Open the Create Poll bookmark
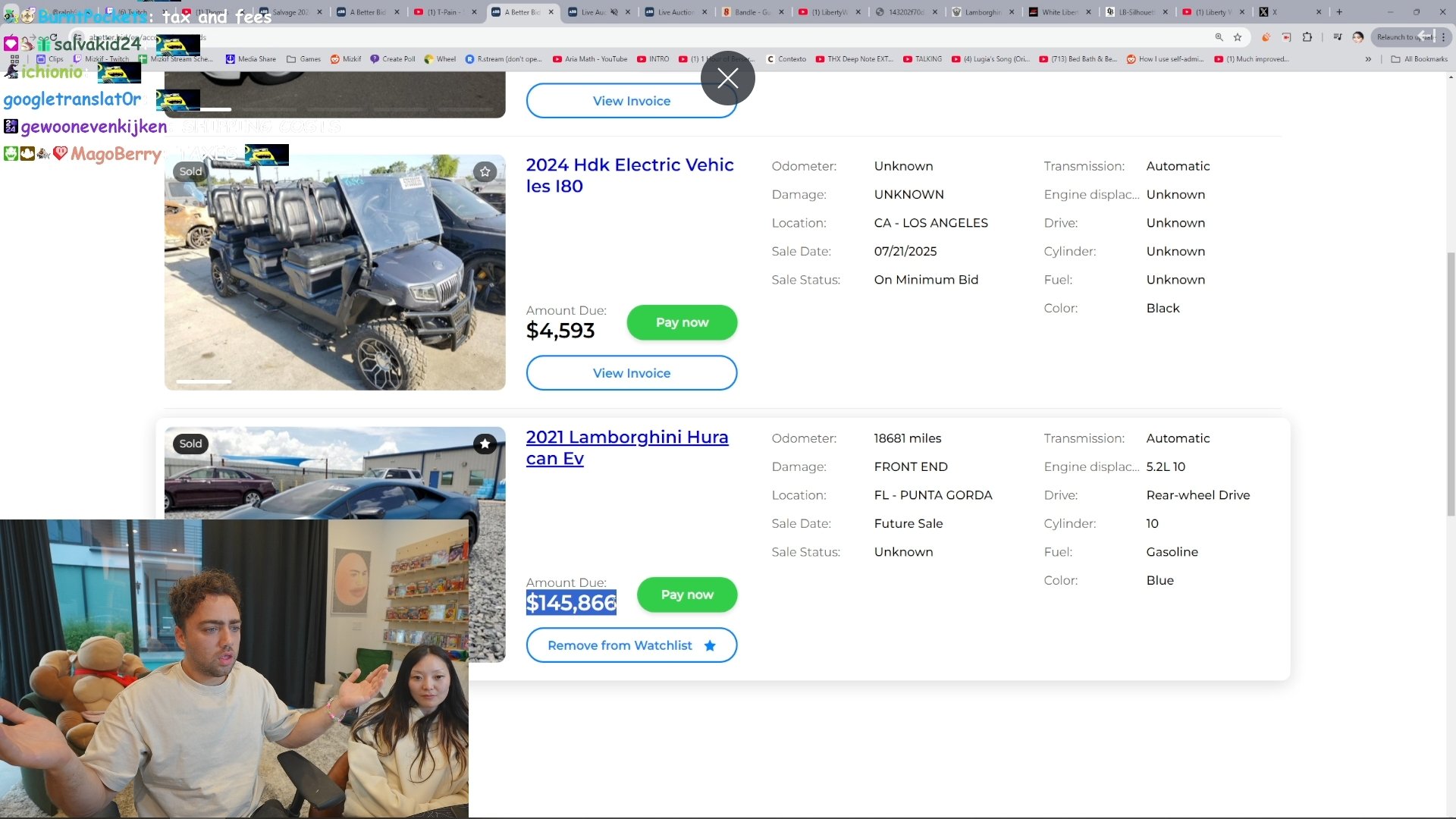1456x819 pixels. click(393, 59)
